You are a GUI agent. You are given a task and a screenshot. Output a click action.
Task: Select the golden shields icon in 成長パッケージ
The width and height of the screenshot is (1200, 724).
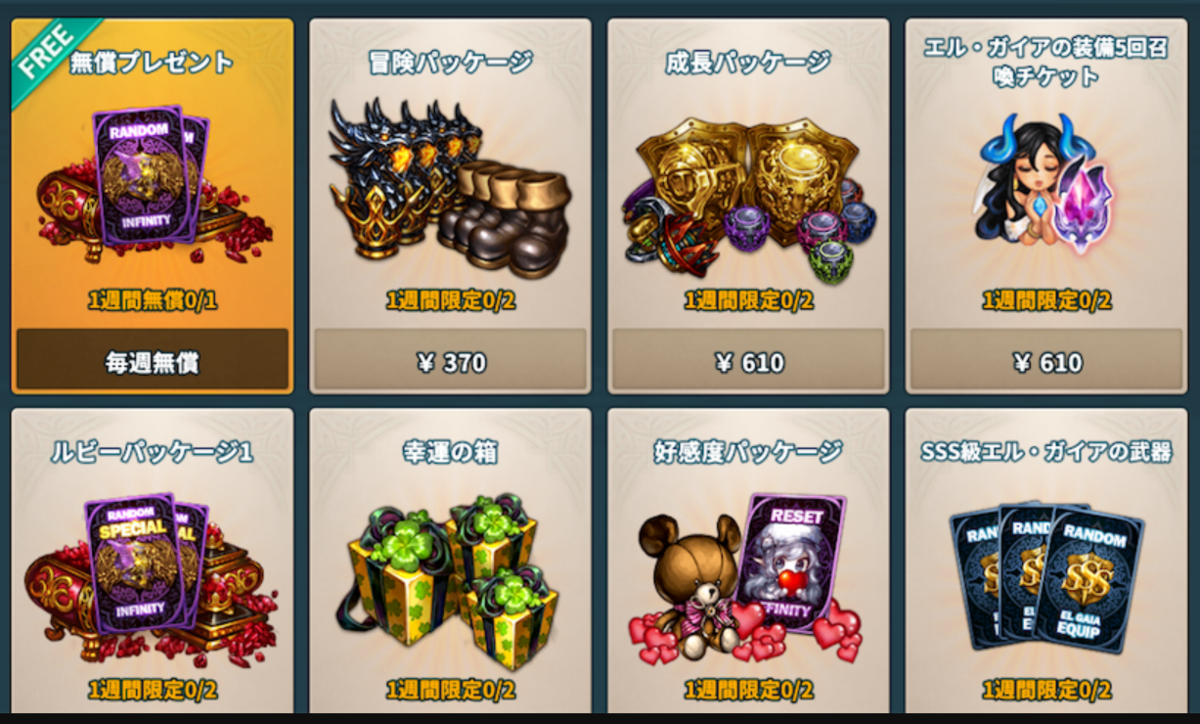(x=748, y=180)
